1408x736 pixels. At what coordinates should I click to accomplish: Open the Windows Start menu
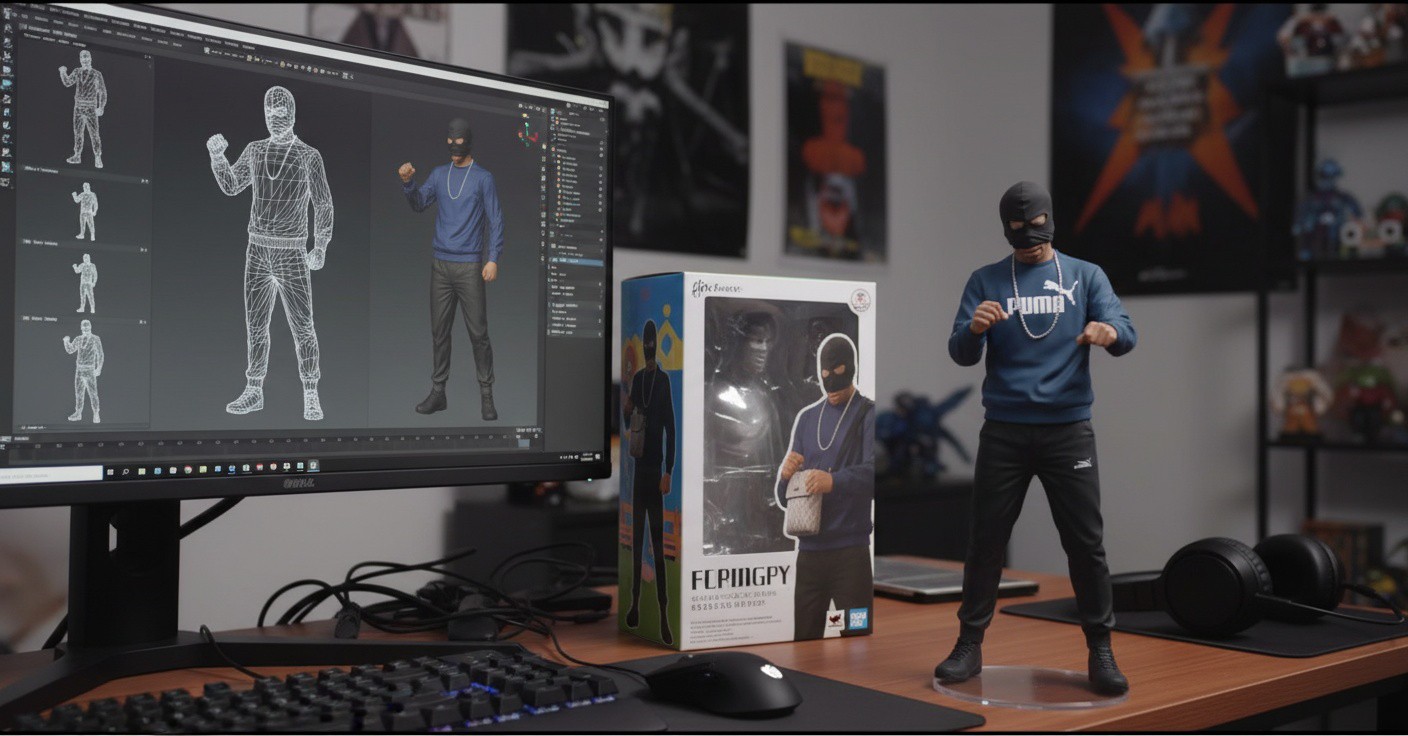(x=110, y=469)
